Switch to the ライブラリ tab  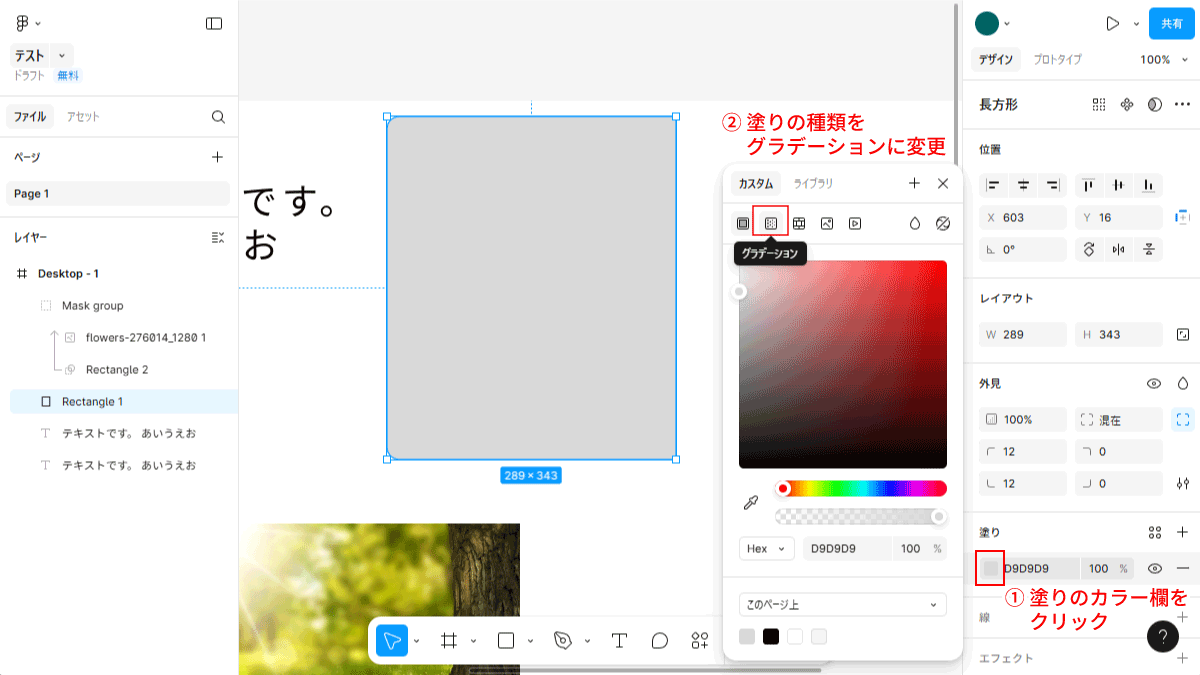coord(813,183)
